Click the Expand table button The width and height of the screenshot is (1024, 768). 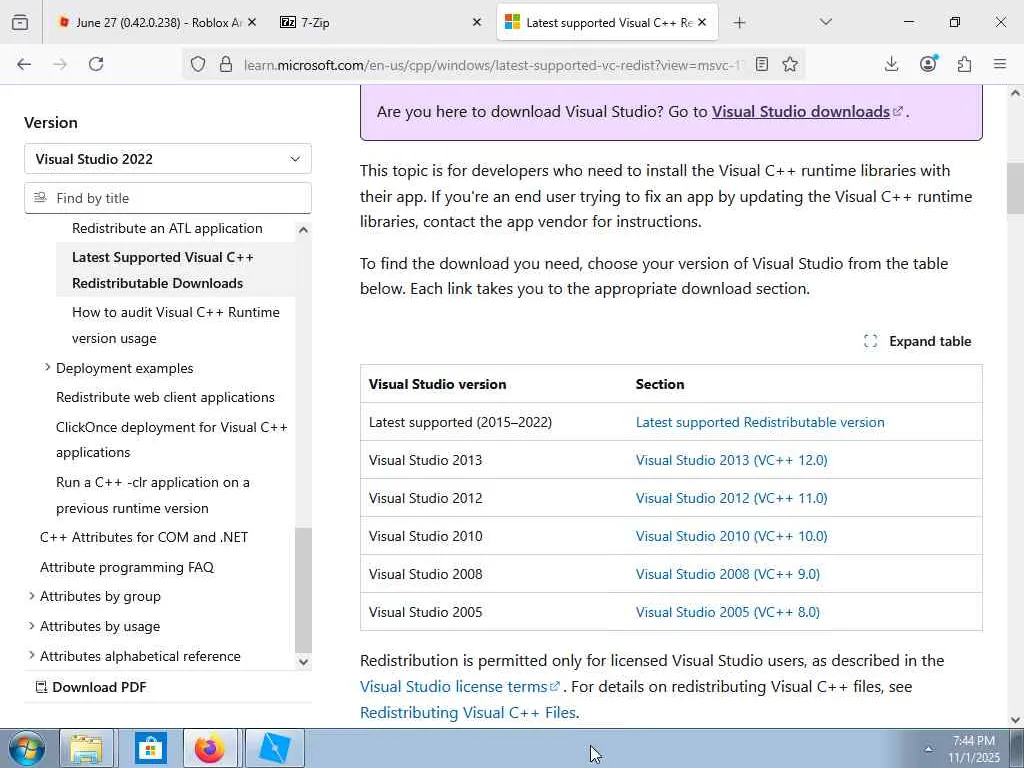click(x=918, y=341)
